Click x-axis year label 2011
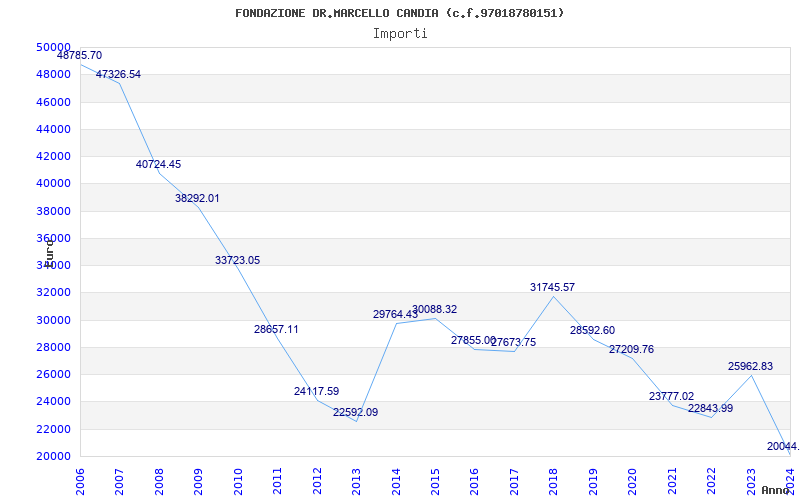Image resolution: width=800 pixels, height=500 pixels. 277,481
